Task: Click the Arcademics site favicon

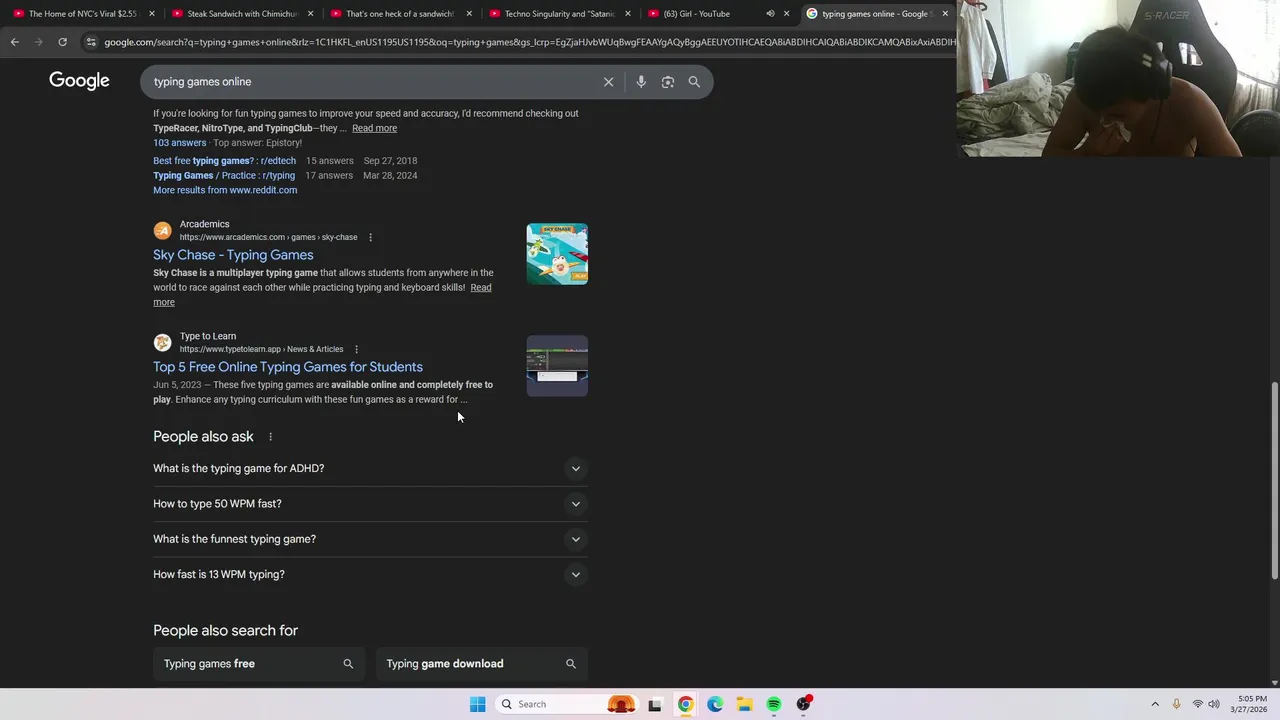Action: [162, 231]
